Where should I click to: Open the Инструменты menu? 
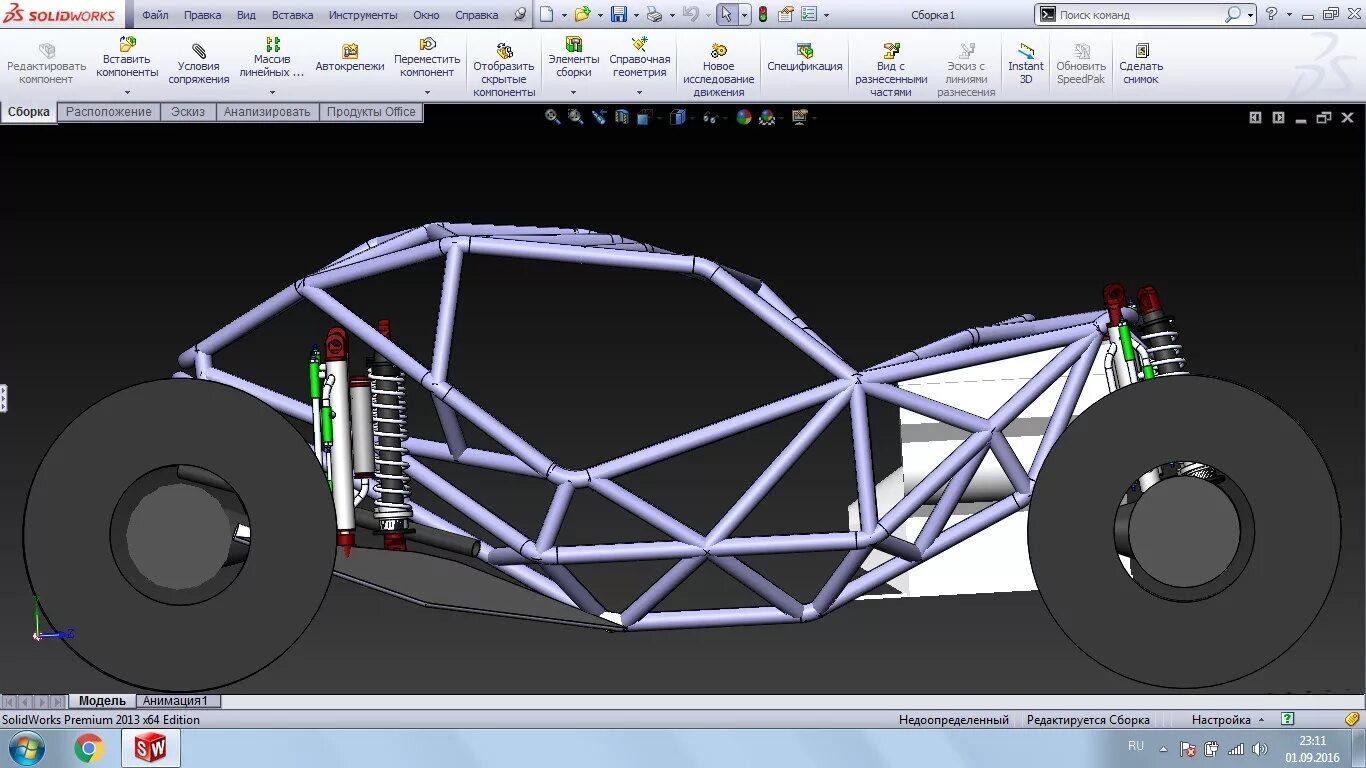coord(362,15)
